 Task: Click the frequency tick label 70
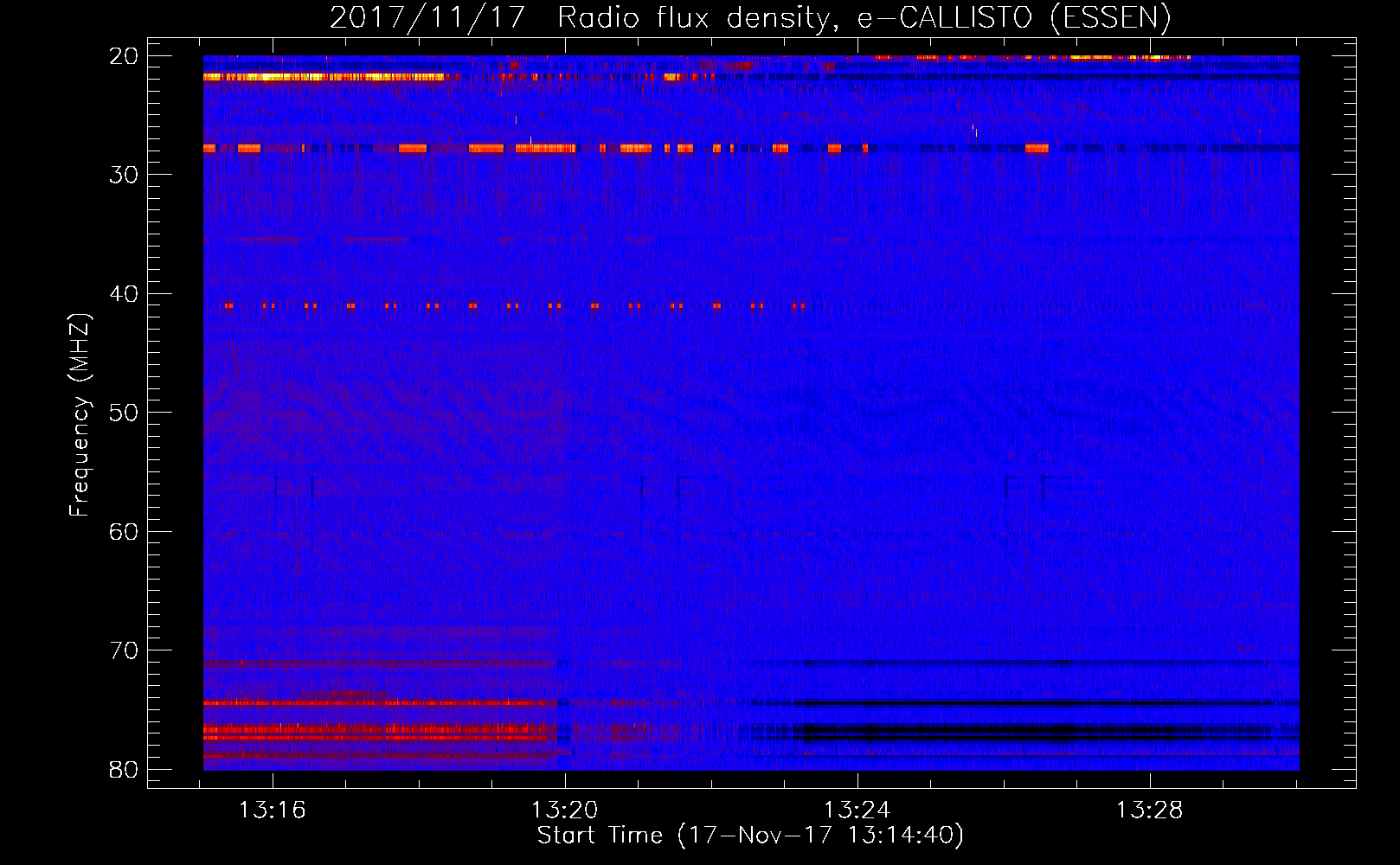(125, 650)
